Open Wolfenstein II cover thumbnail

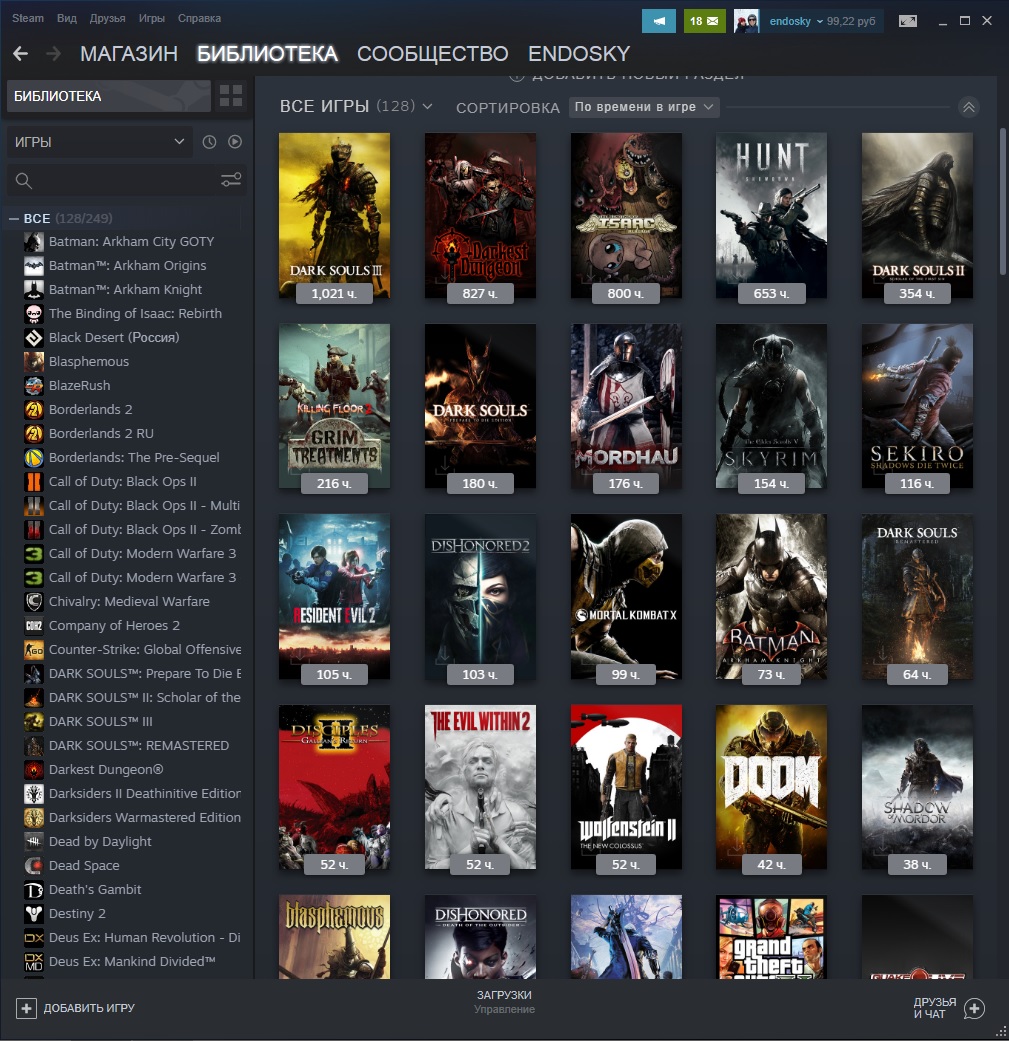tap(626, 787)
